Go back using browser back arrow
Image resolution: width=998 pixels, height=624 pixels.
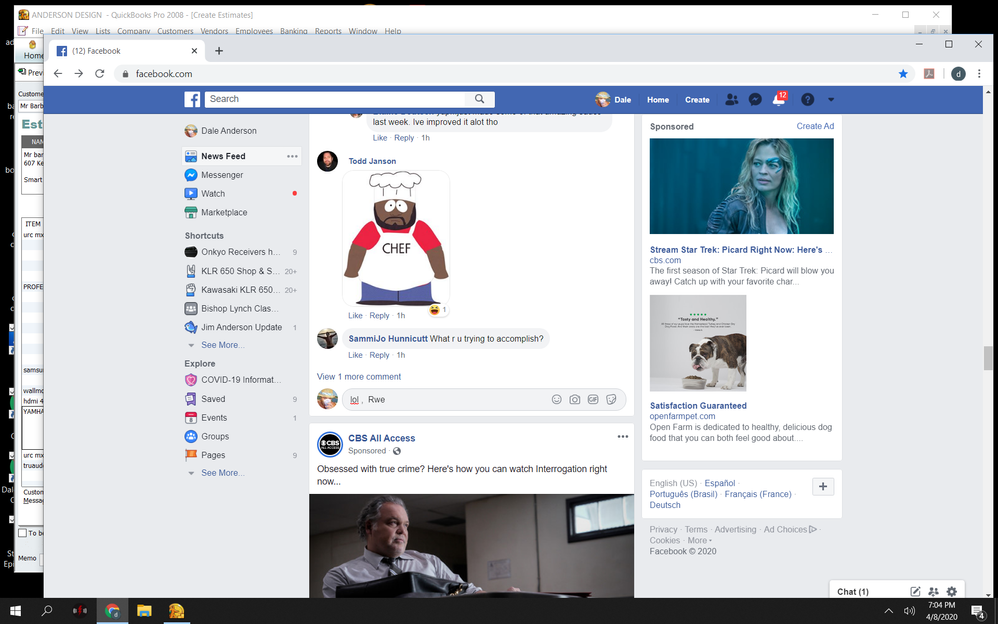tap(58, 73)
